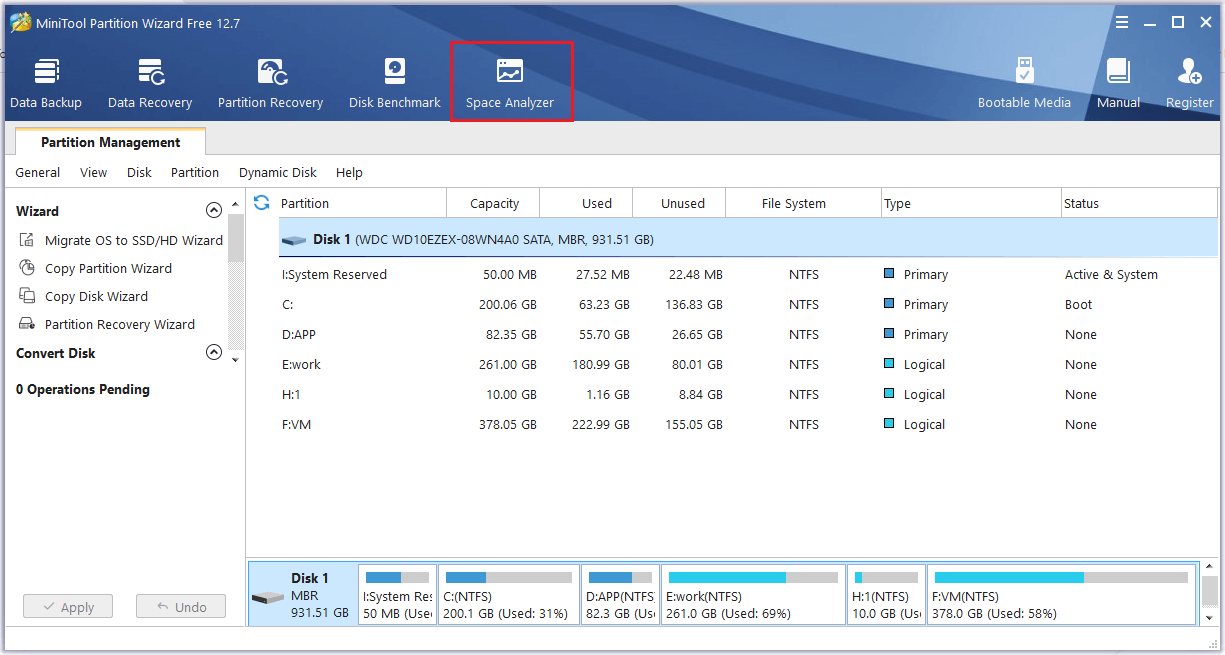Refresh the partition list icon
The image size is (1225, 655).
(262, 203)
